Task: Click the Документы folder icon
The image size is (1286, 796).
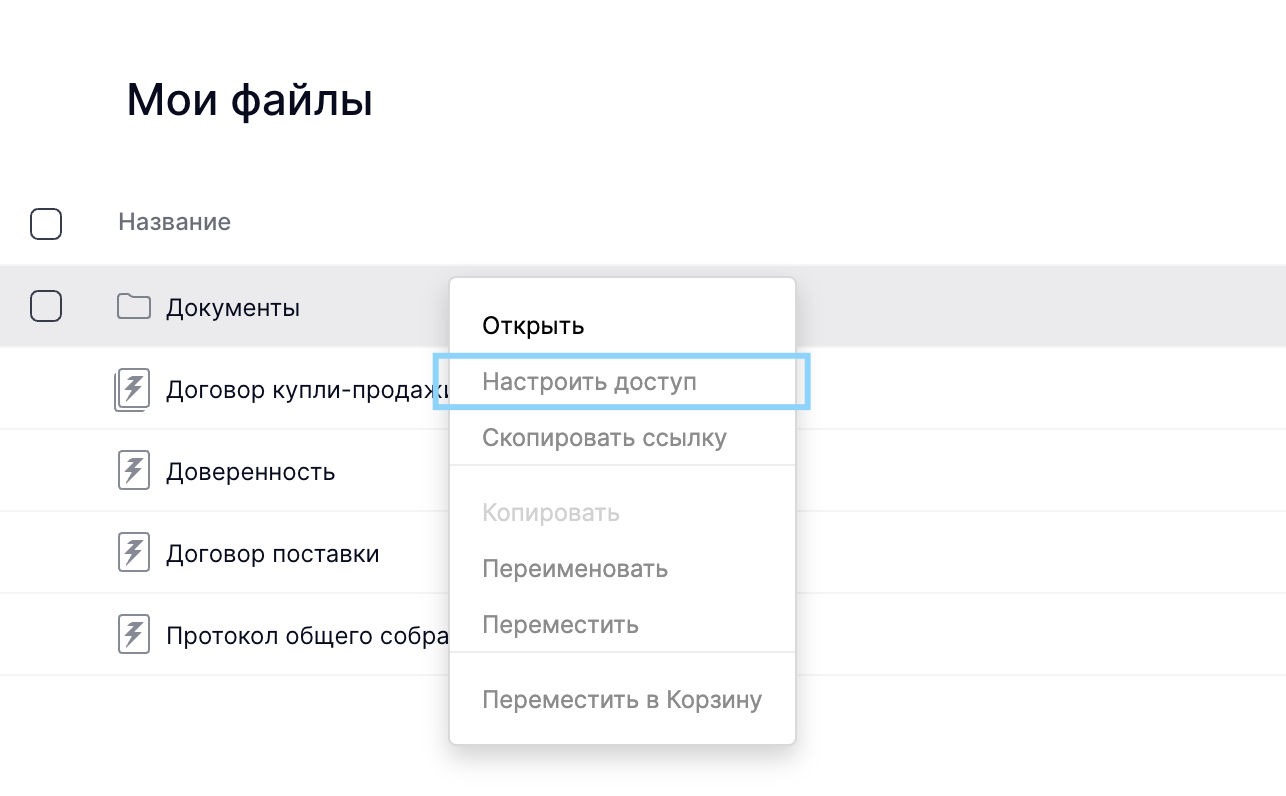Action: pyautogui.click(x=133, y=307)
